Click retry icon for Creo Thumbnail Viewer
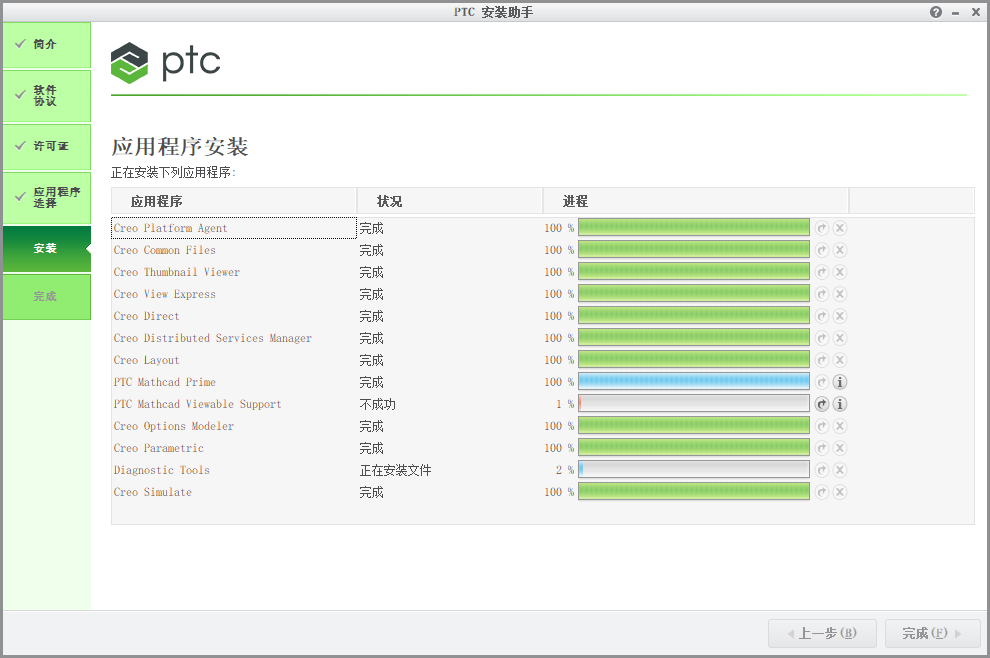Screen dimensions: 990x658 [x=821, y=272]
